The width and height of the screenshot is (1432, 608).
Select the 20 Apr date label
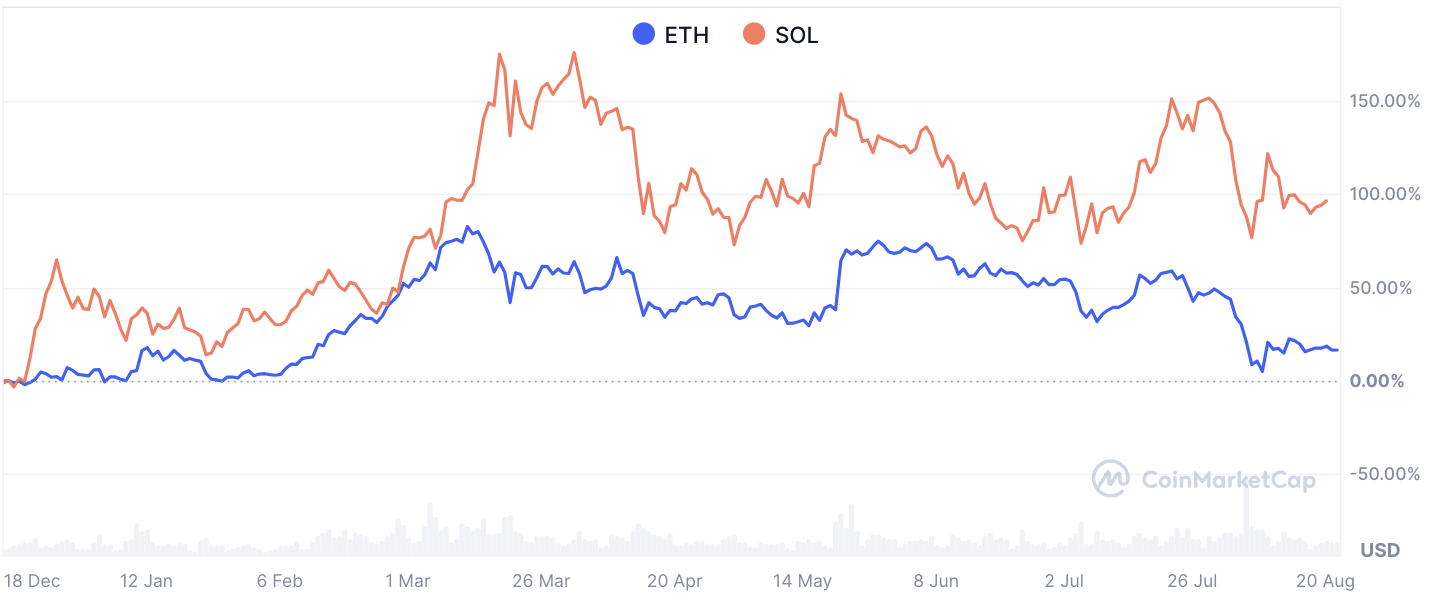(x=674, y=581)
